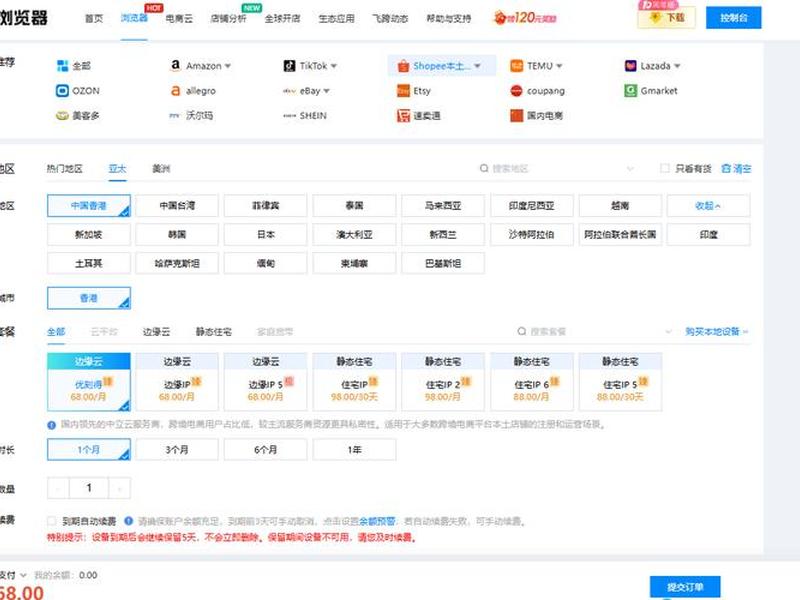Select the TEMU platform icon
This screenshot has height=600, width=800.
pyautogui.click(x=516, y=66)
